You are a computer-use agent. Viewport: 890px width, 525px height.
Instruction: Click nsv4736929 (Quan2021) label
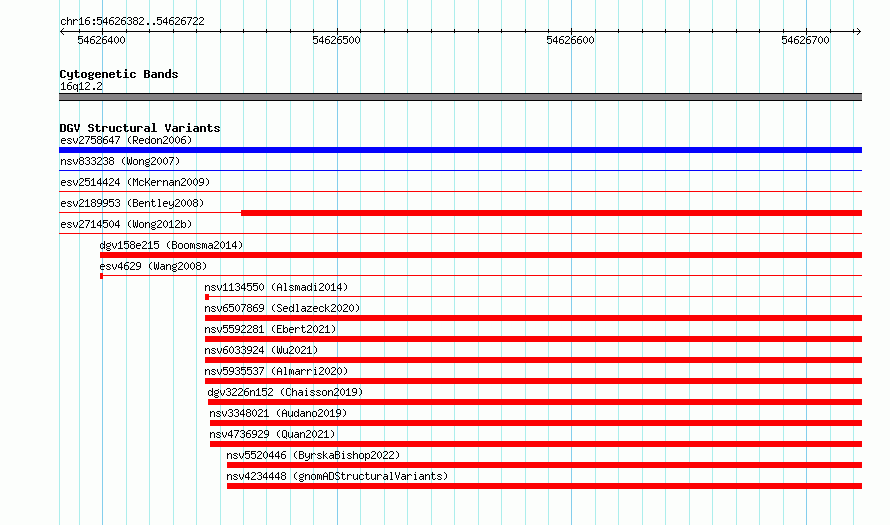pos(272,434)
